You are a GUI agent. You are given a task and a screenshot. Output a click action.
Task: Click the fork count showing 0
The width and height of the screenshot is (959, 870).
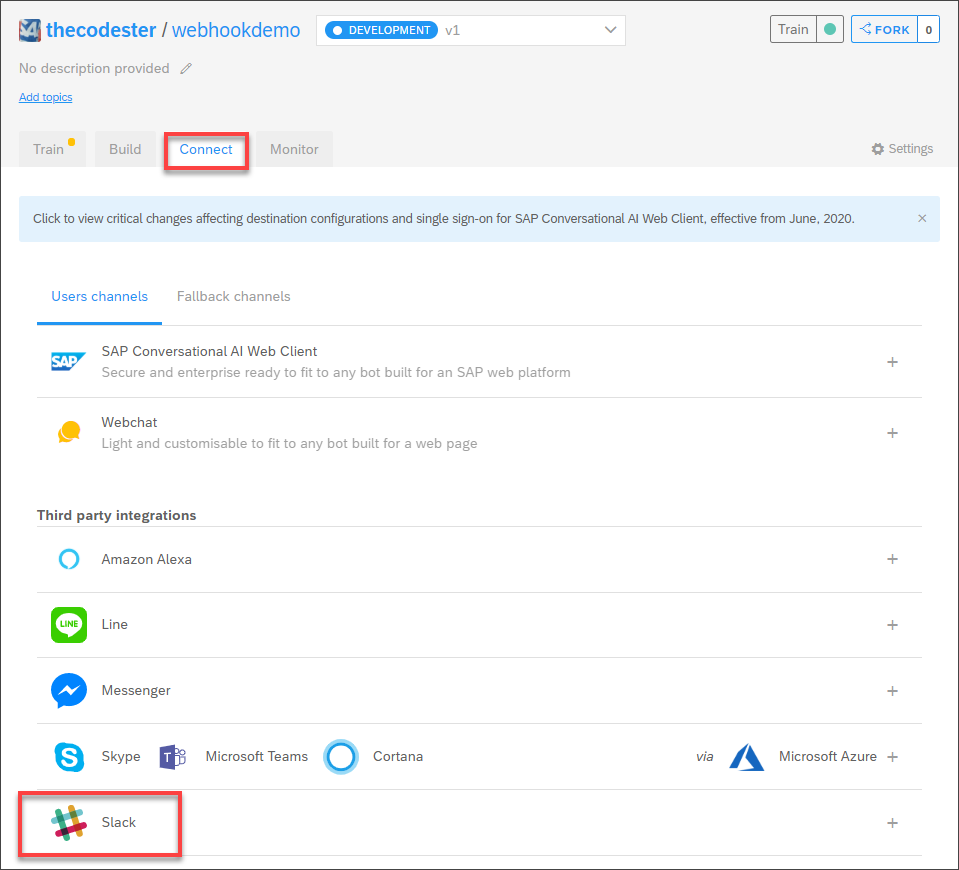pos(928,29)
